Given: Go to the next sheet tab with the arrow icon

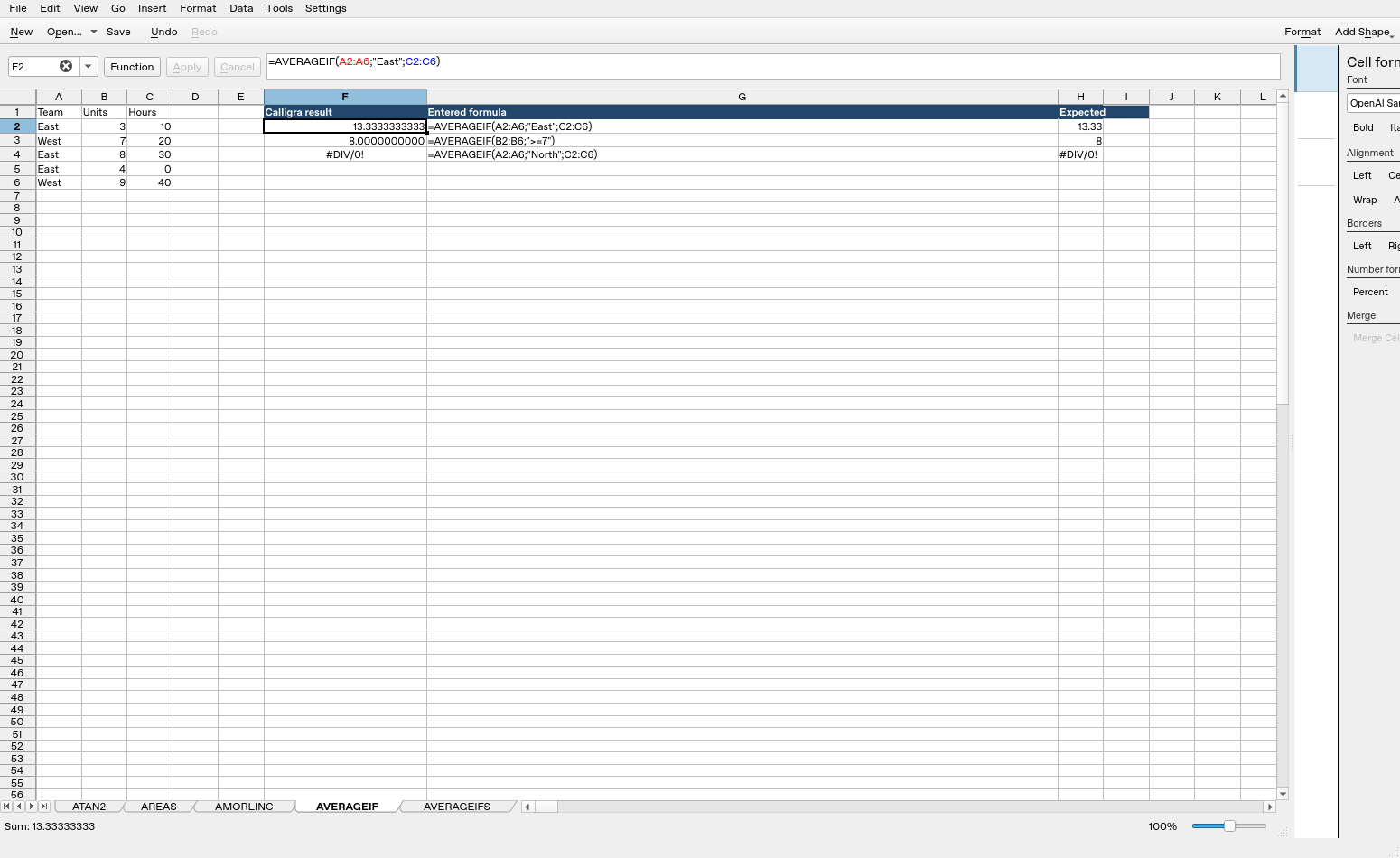Looking at the screenshot, I should click(x=32, y=807).
